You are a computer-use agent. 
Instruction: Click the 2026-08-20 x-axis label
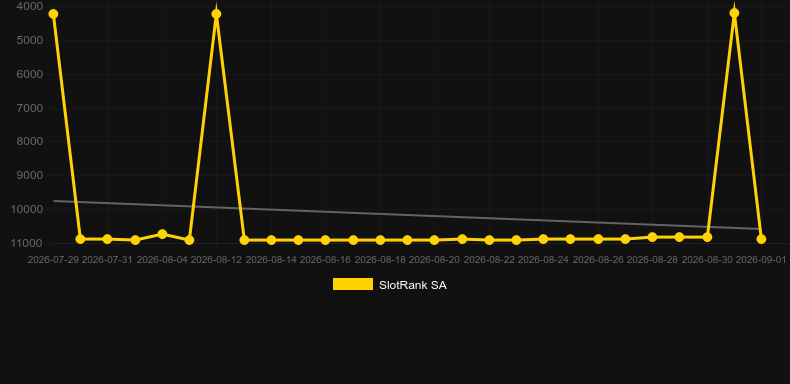(434, 260)
